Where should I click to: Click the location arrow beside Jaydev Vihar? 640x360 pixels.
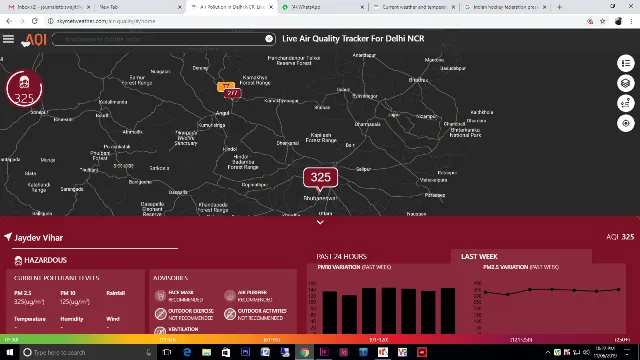7,237
